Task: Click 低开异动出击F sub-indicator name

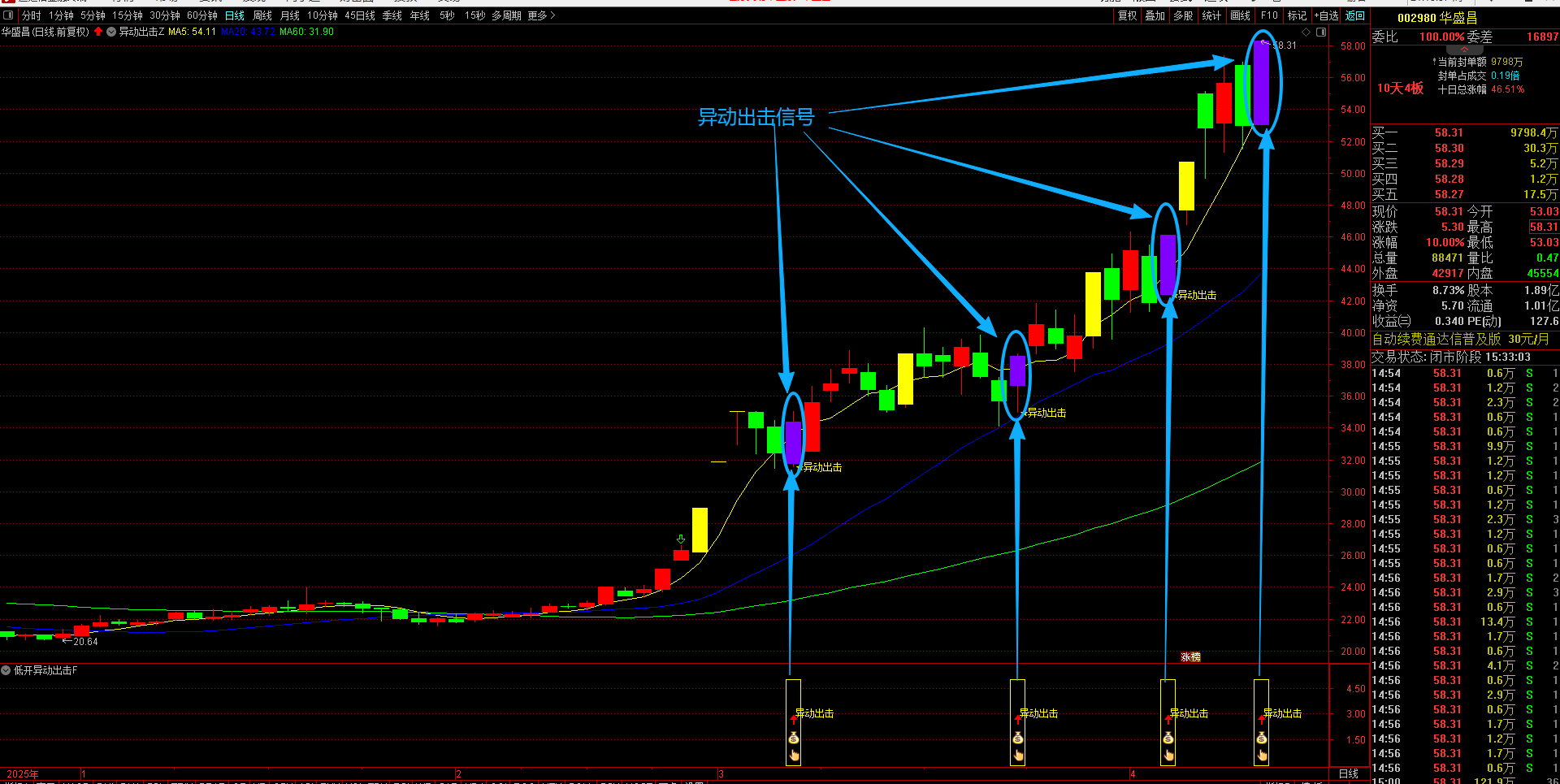Action: point(45,670)
